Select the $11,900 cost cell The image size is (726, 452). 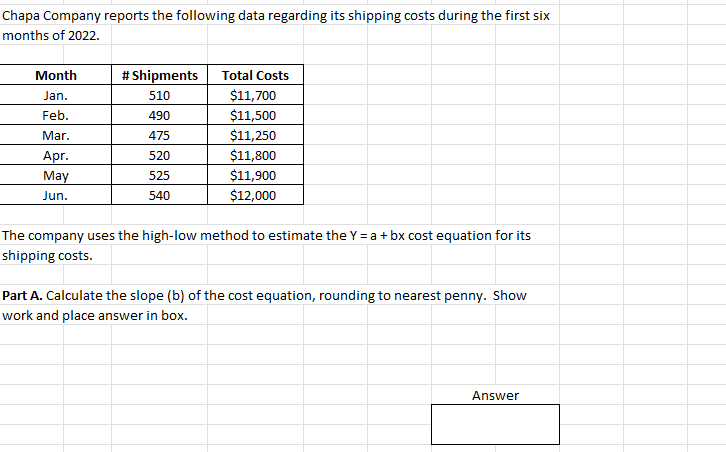tap(255, 175)
